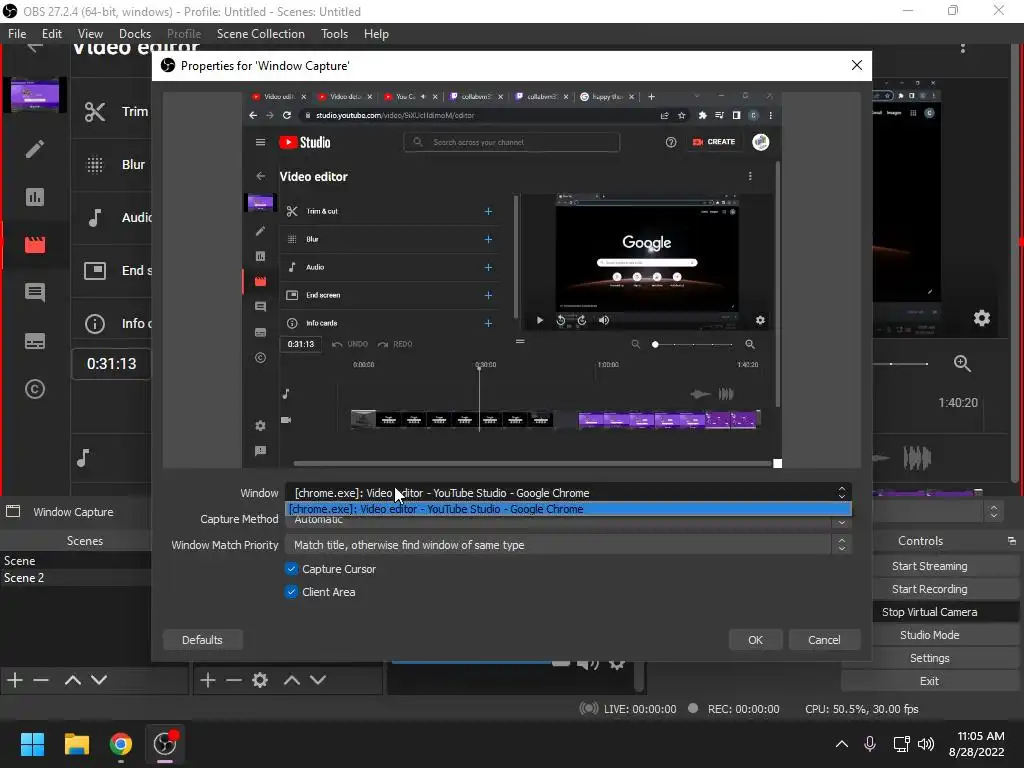Click the Info cards icon in background preview
This screenshot has height=768, width=1024.
point(95,323)
